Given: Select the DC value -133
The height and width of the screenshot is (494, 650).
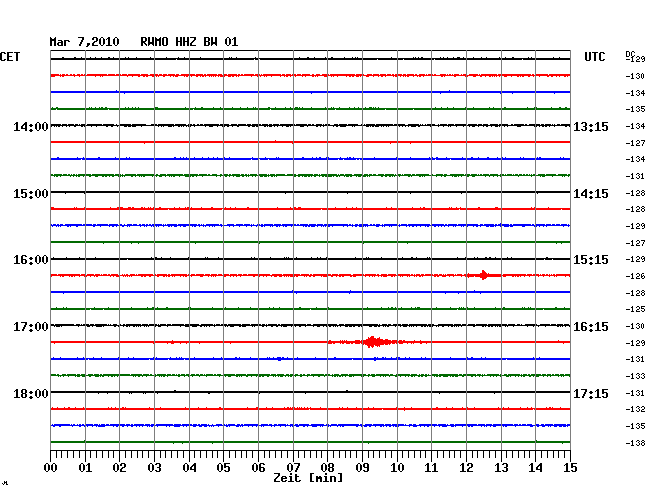Looking at the screenshot, I should click(635, 376).
